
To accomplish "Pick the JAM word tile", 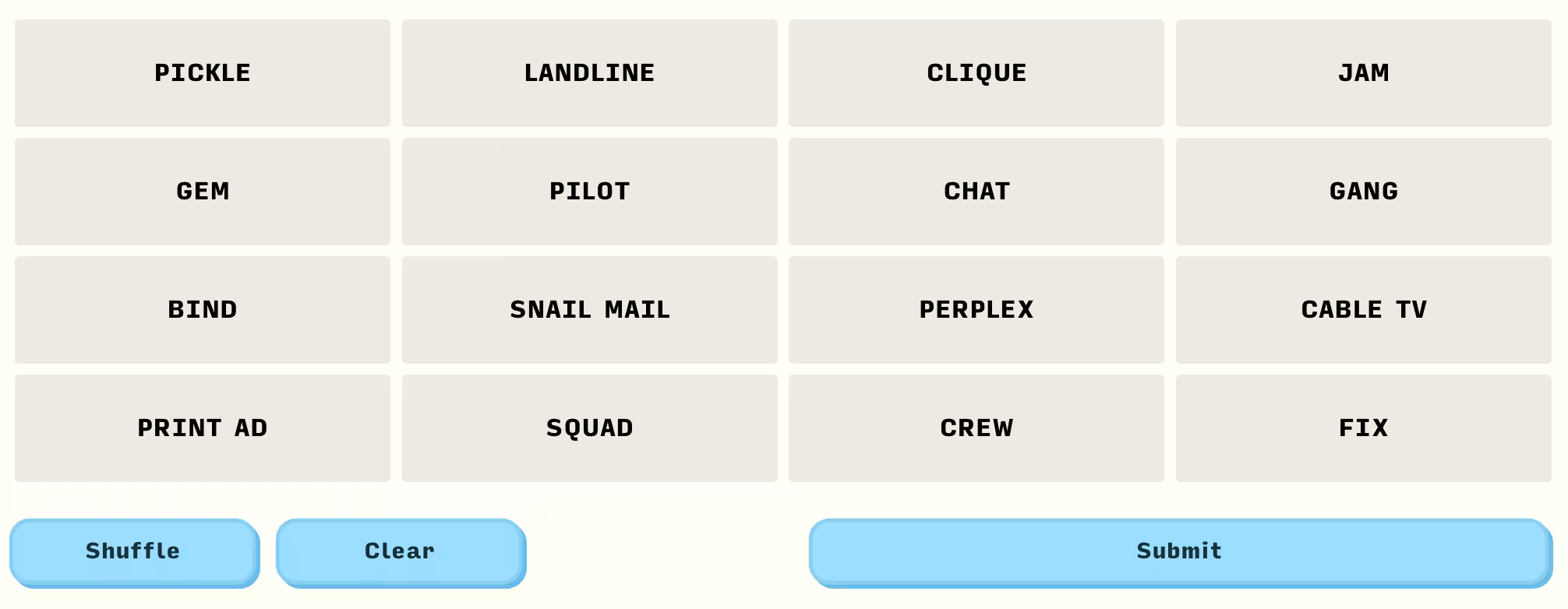I will click(x=1363, y=73).
